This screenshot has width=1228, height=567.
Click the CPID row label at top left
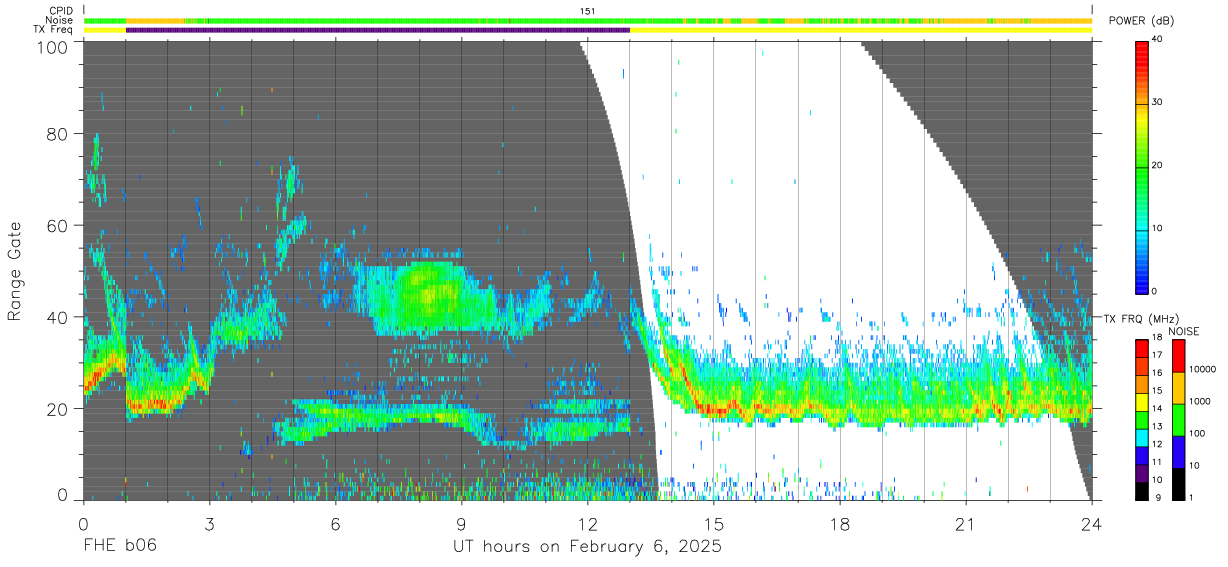[x=61, y=11]
